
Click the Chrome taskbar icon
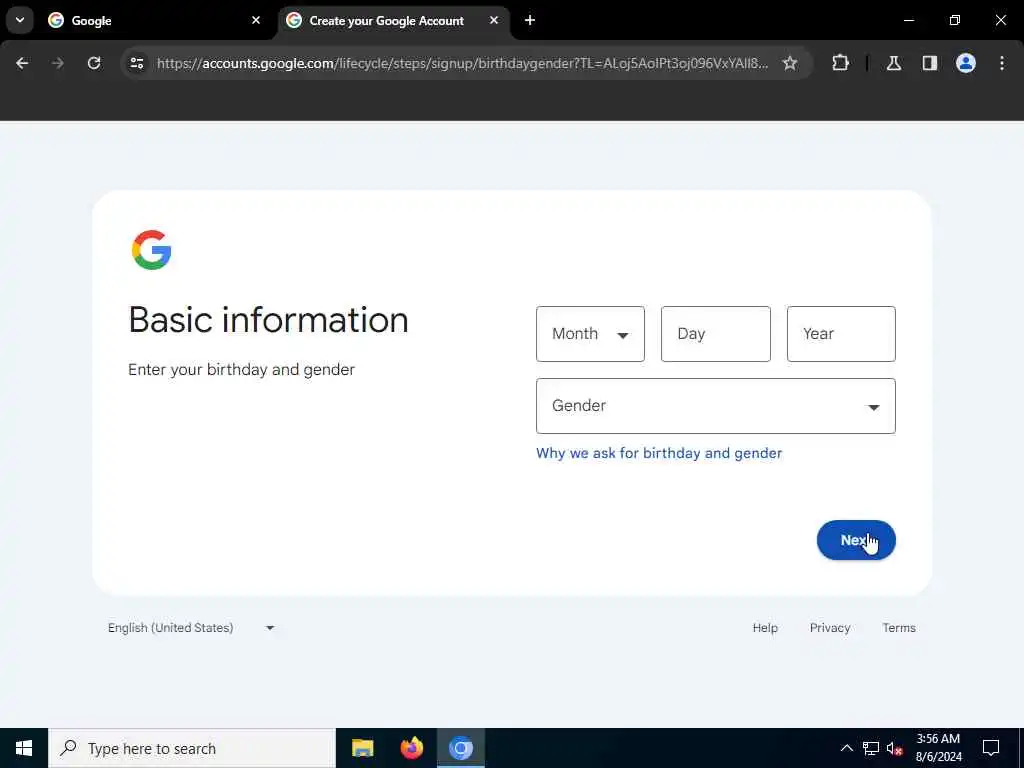(x=460, y=748)
